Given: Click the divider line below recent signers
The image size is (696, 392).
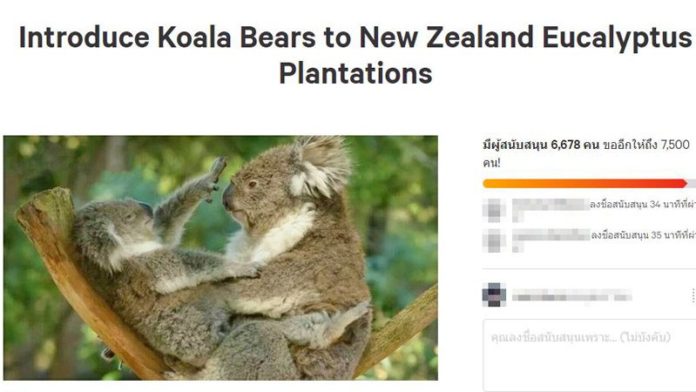Looking at the screenshot, I should point(589,269).
